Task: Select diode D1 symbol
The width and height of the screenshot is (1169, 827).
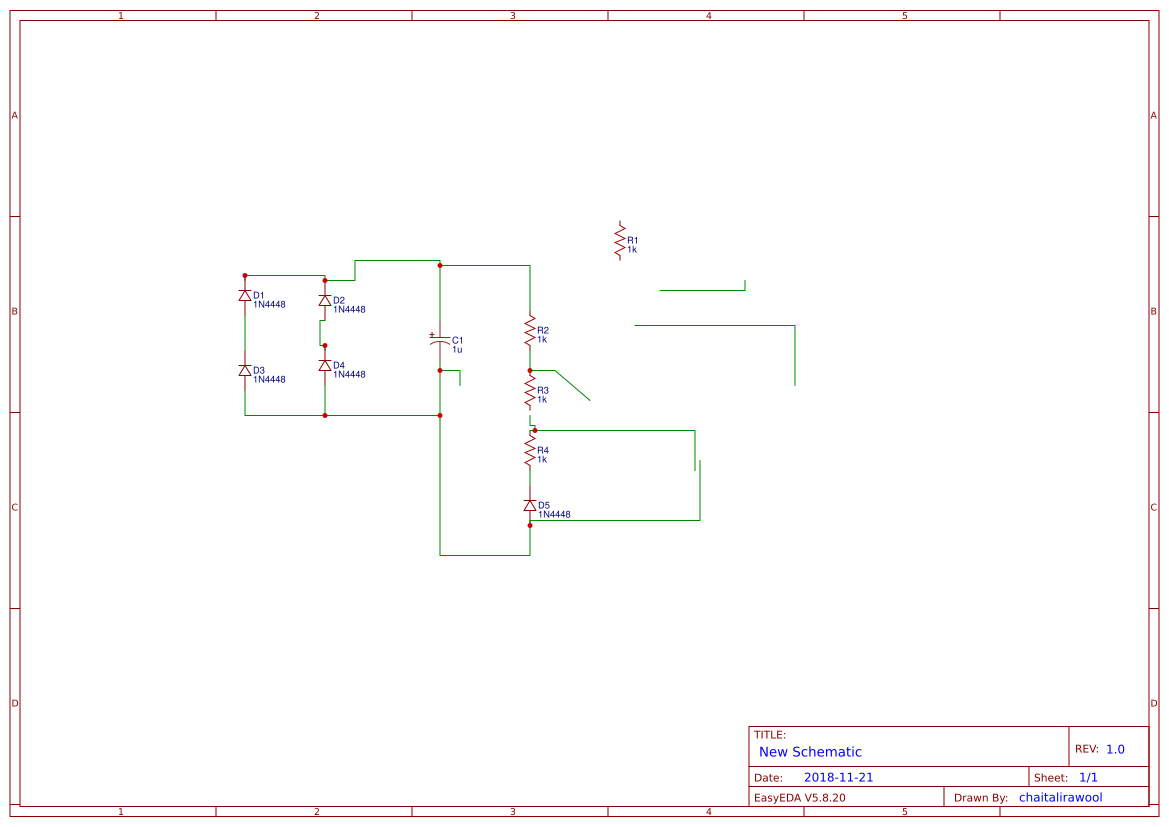Action: (x=245, y=295)
